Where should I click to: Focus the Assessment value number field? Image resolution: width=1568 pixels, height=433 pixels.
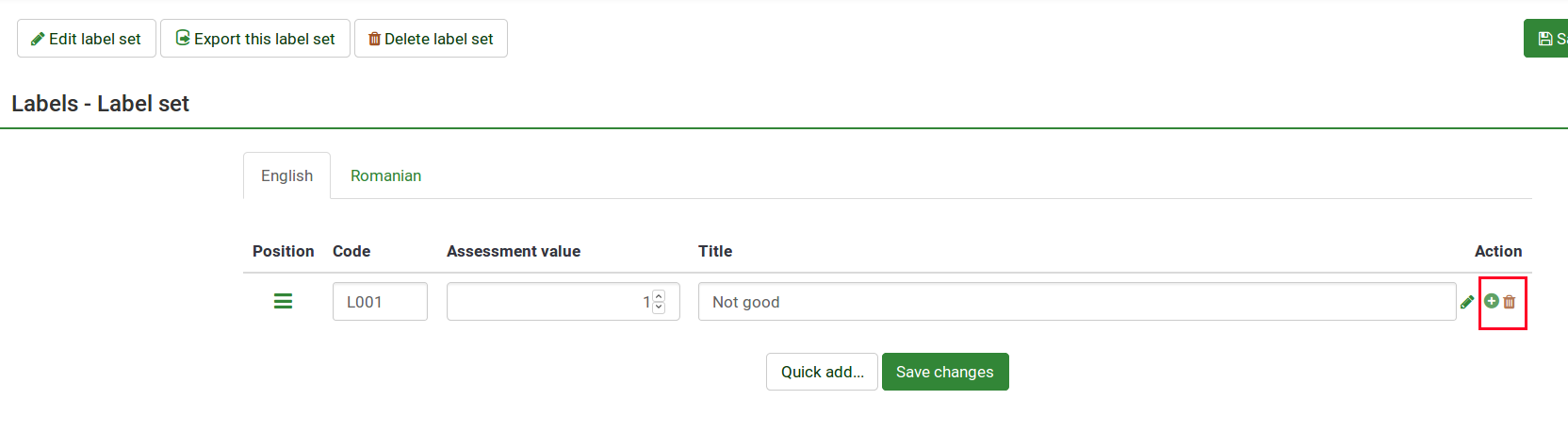click(547, 302)
